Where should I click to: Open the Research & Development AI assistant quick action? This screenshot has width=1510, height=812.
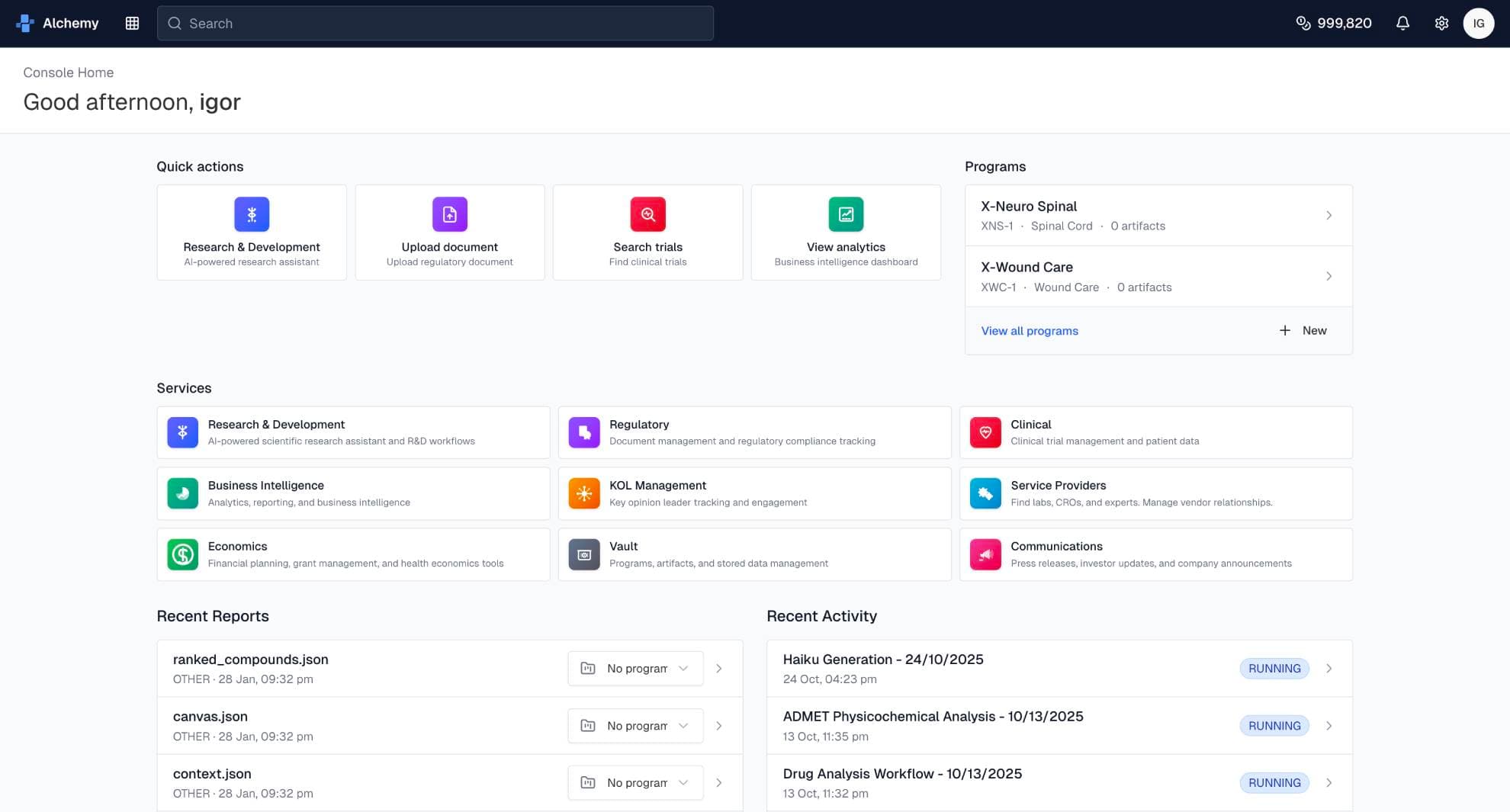pyautogui.click(x=251, y=232)
